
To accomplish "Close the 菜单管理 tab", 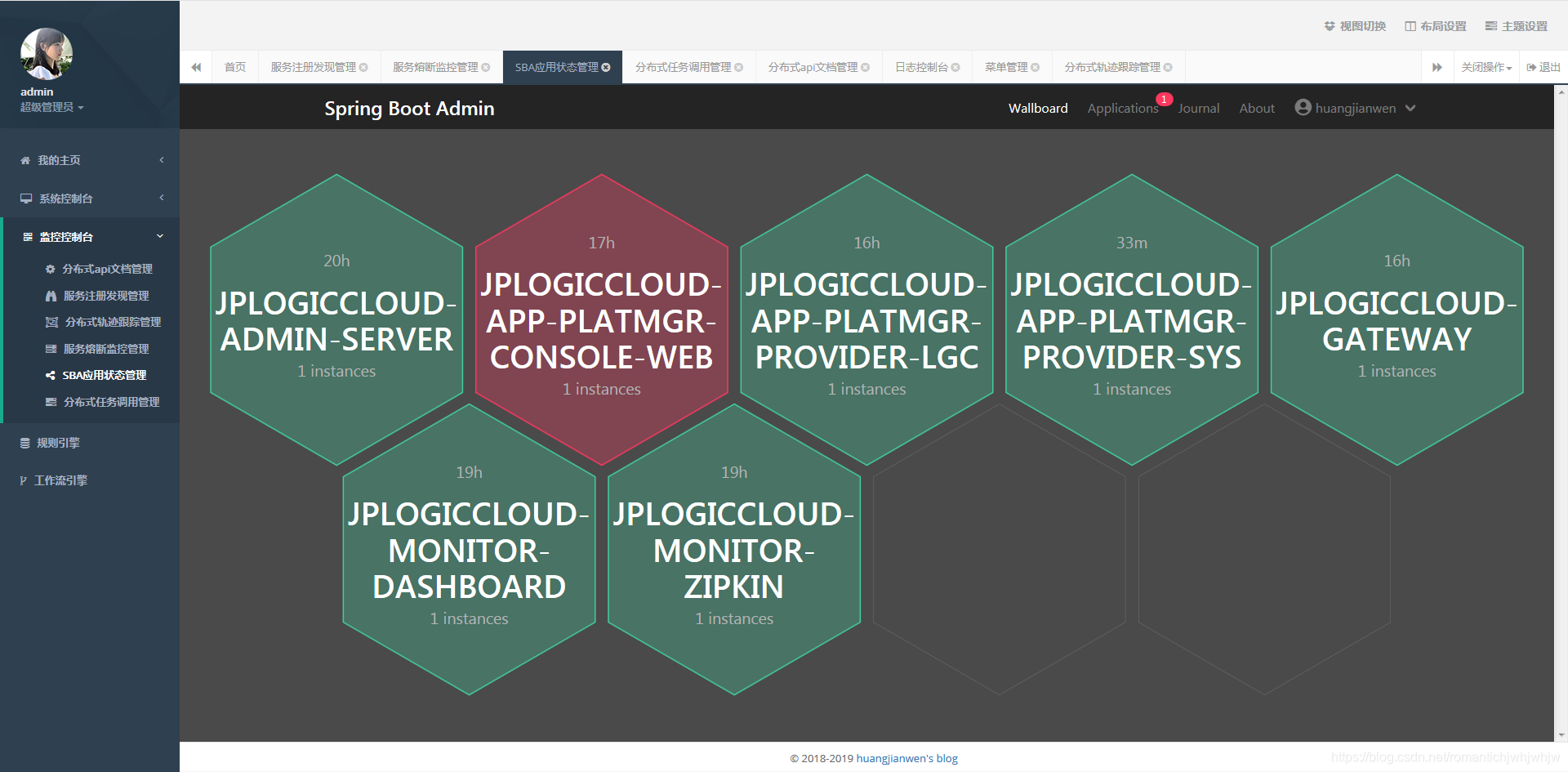I will pyautogui.click(x=1035, y=67).
